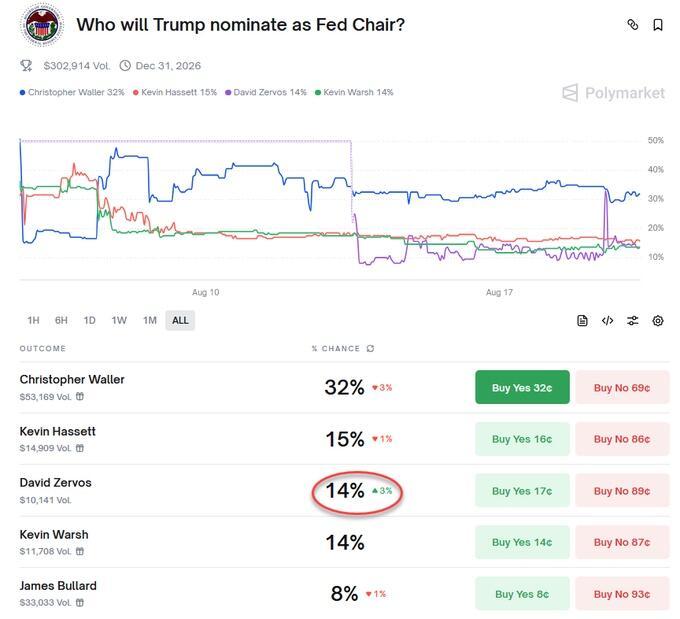The height and width of the screenshot is (619, 680).
Task: Buy No 86¢ for Kevin Hassett
Action: 621,439
